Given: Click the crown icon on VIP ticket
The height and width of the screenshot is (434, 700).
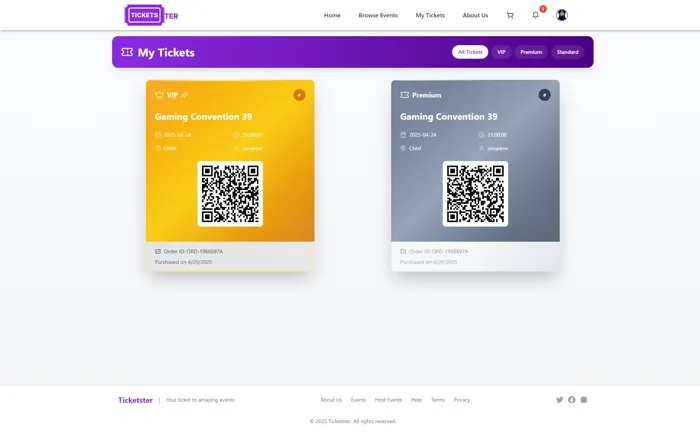Looking at the screenshot, I should [x=159, y=95].
